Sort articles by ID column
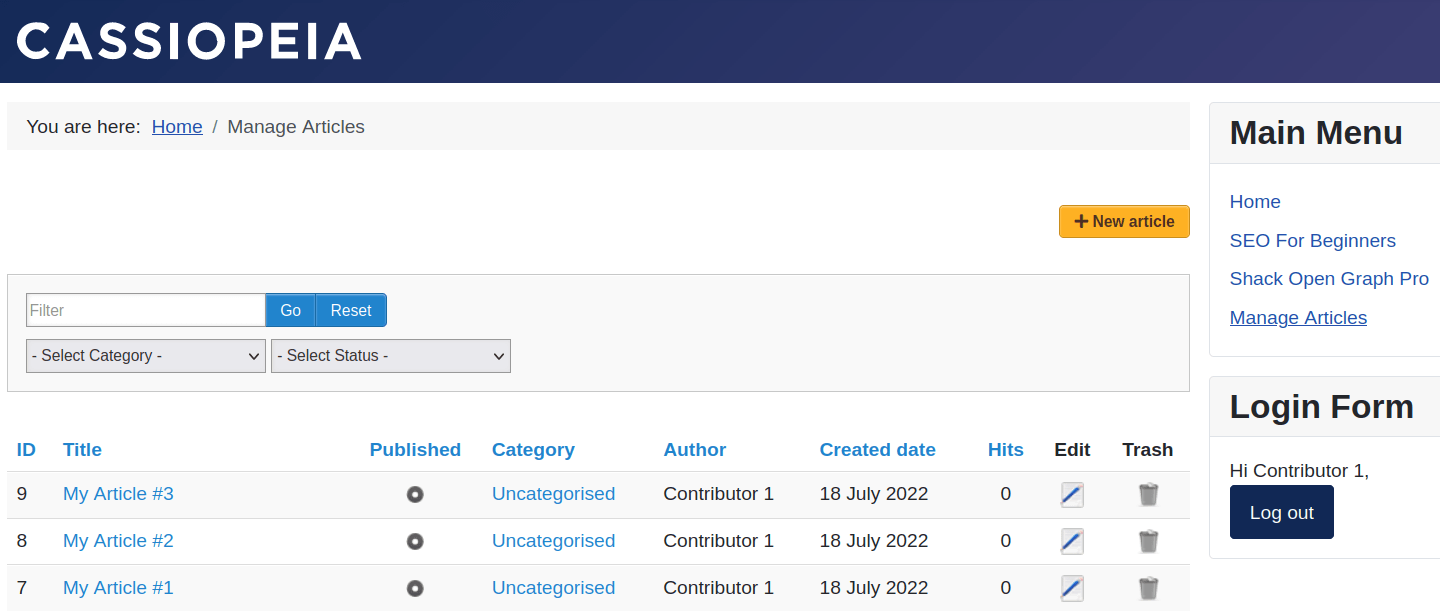Screen dimensions: 1440x614 click(26, 450)
